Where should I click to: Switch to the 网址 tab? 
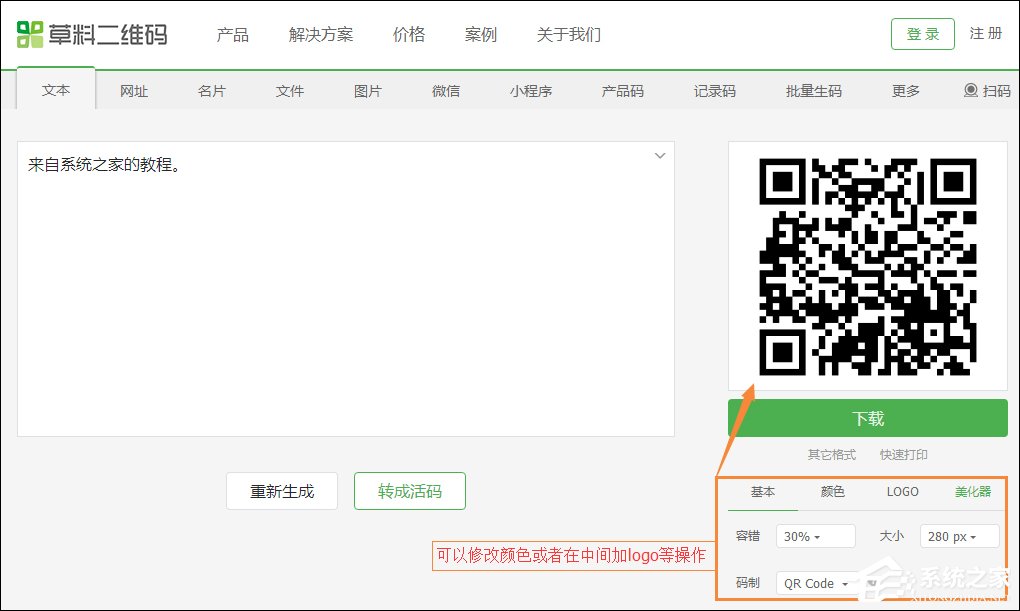(x=134, y=90)
